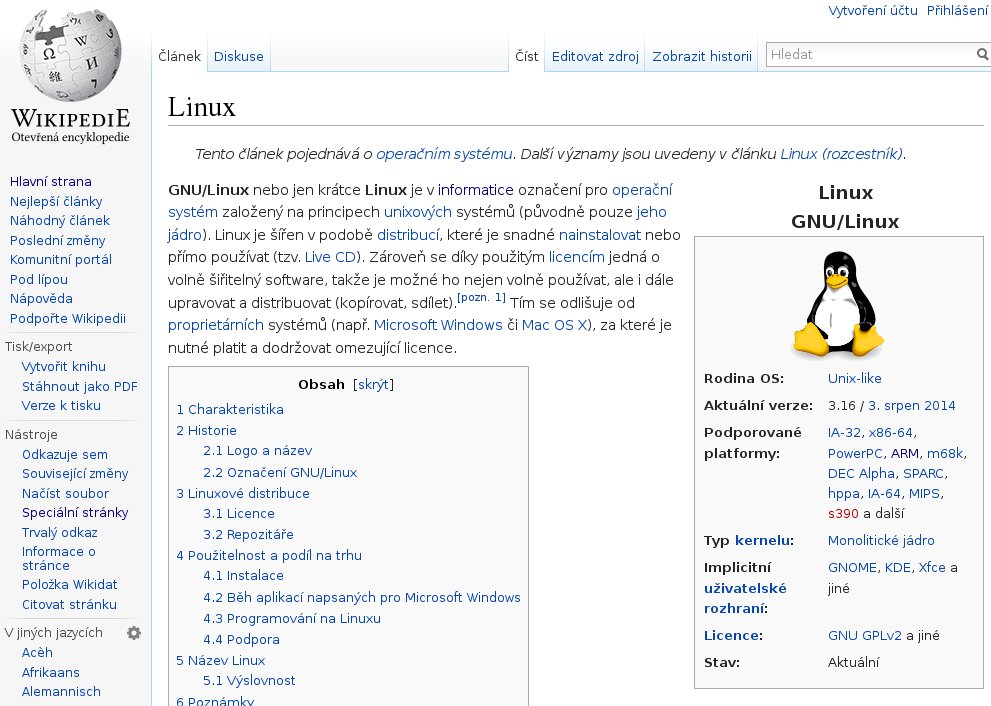The image size is (991, 706).
Task: Click Vytvoření účtu link
Action: pos(872,10)
